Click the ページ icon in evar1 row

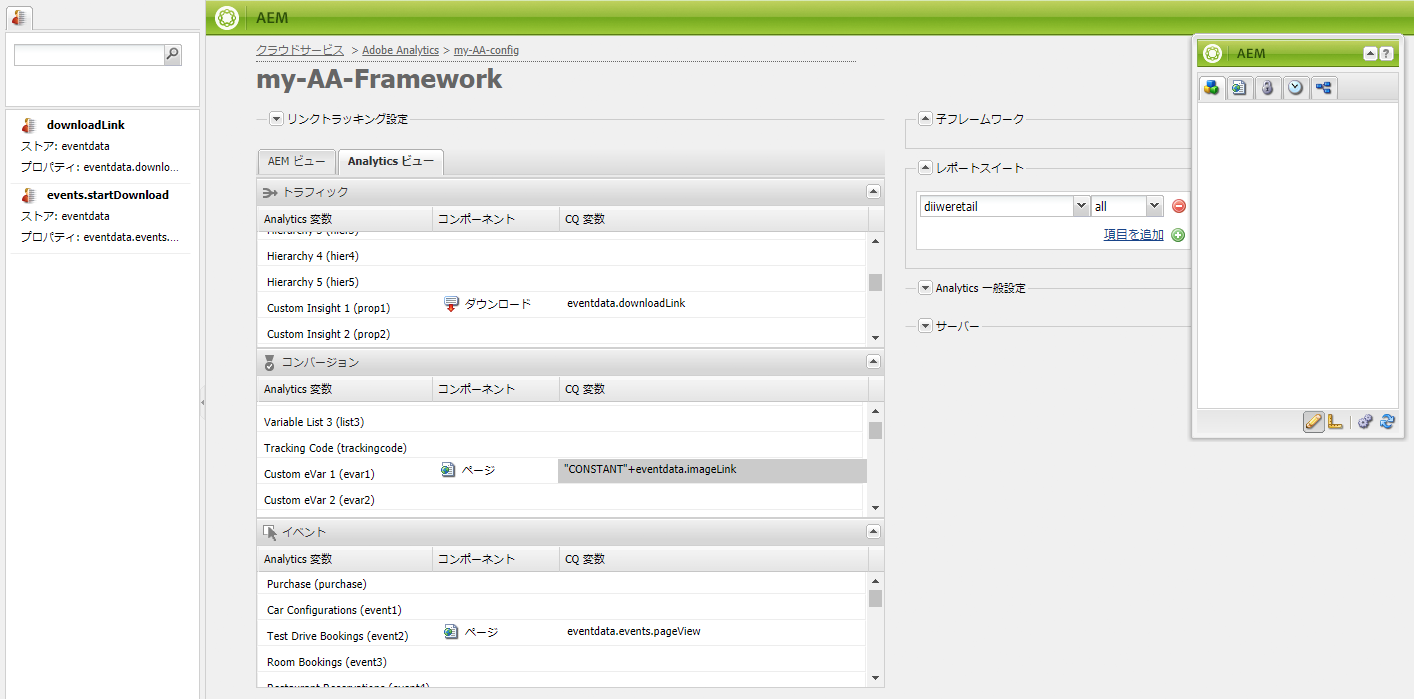point(449,469)
